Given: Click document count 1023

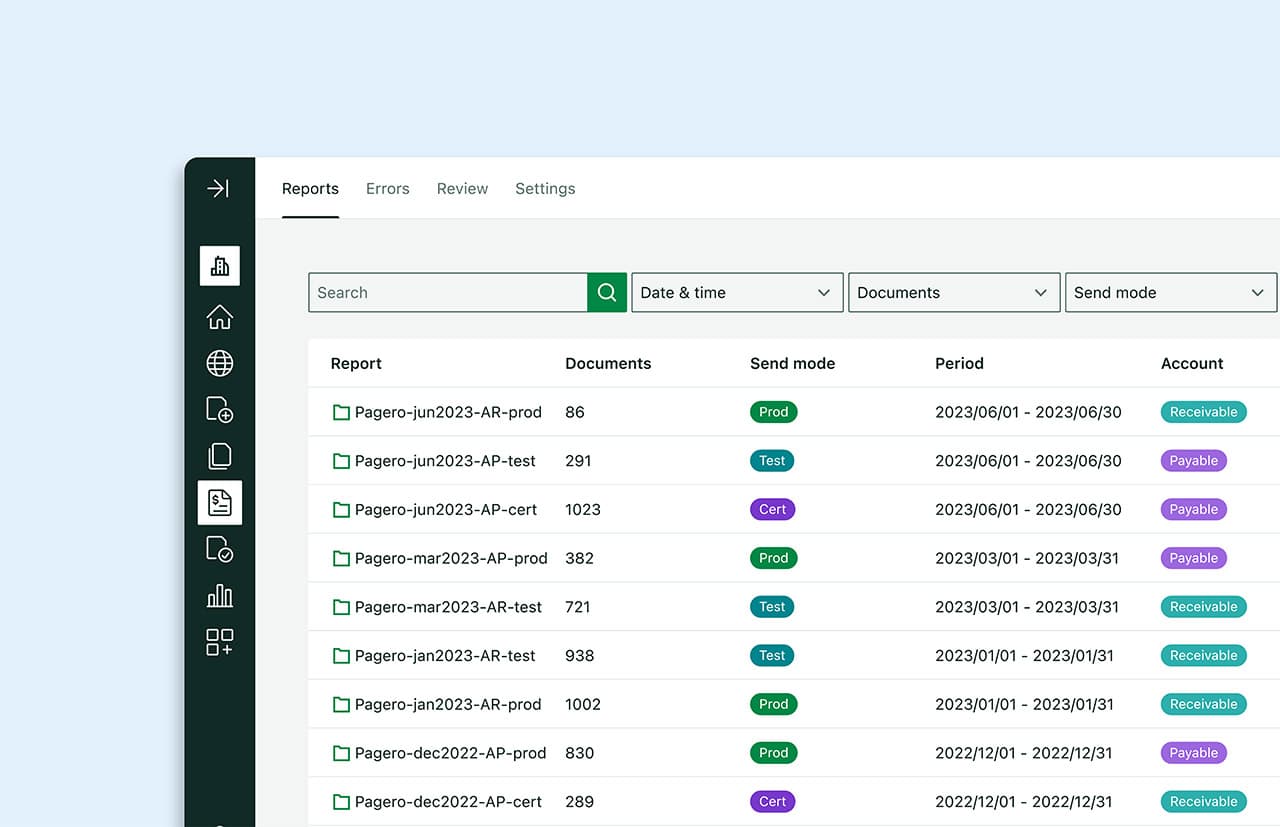Looking at the screenshot, I should 583,510.
